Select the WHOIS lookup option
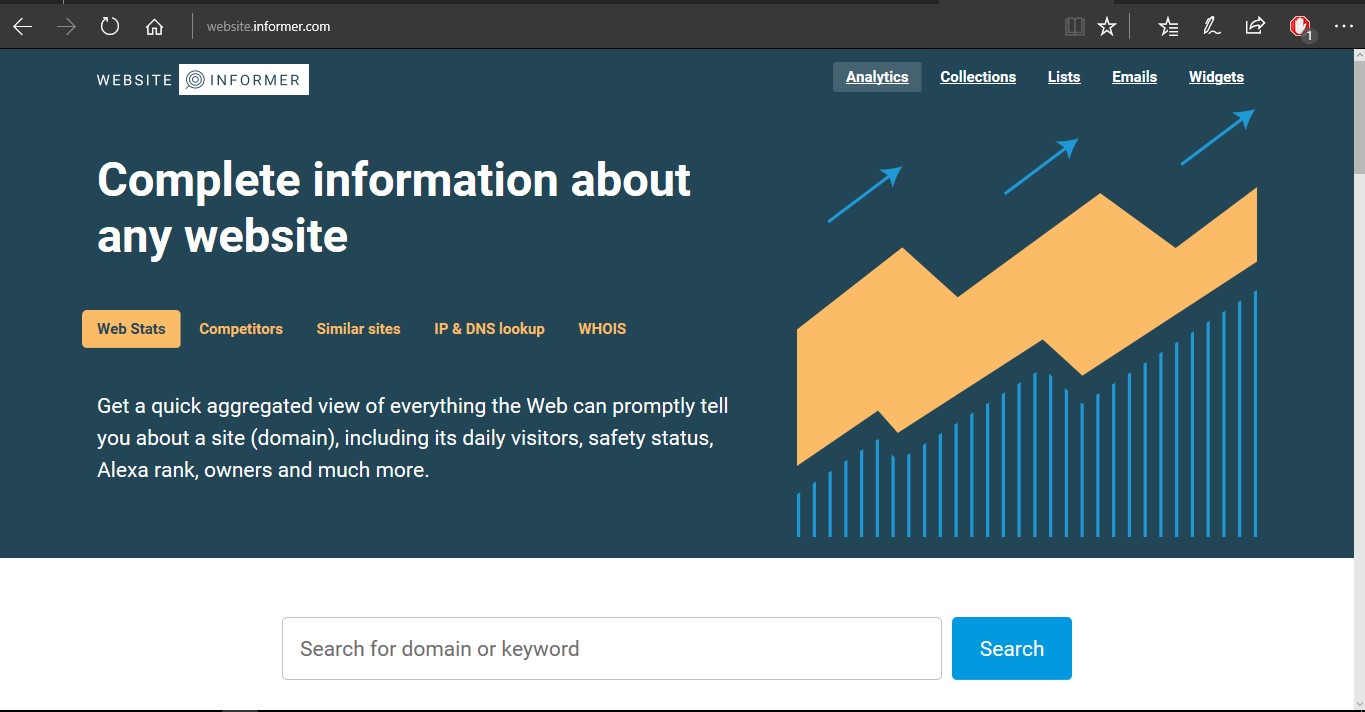This screenshot has height=712, width=1365. pos(602,328)
